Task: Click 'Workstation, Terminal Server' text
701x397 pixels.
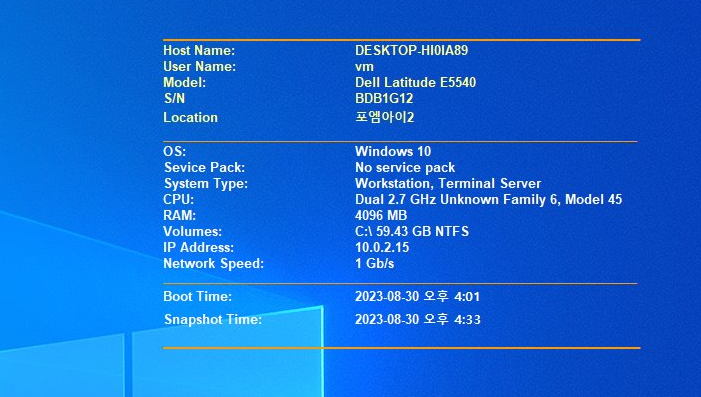Action: pos(448,184)
